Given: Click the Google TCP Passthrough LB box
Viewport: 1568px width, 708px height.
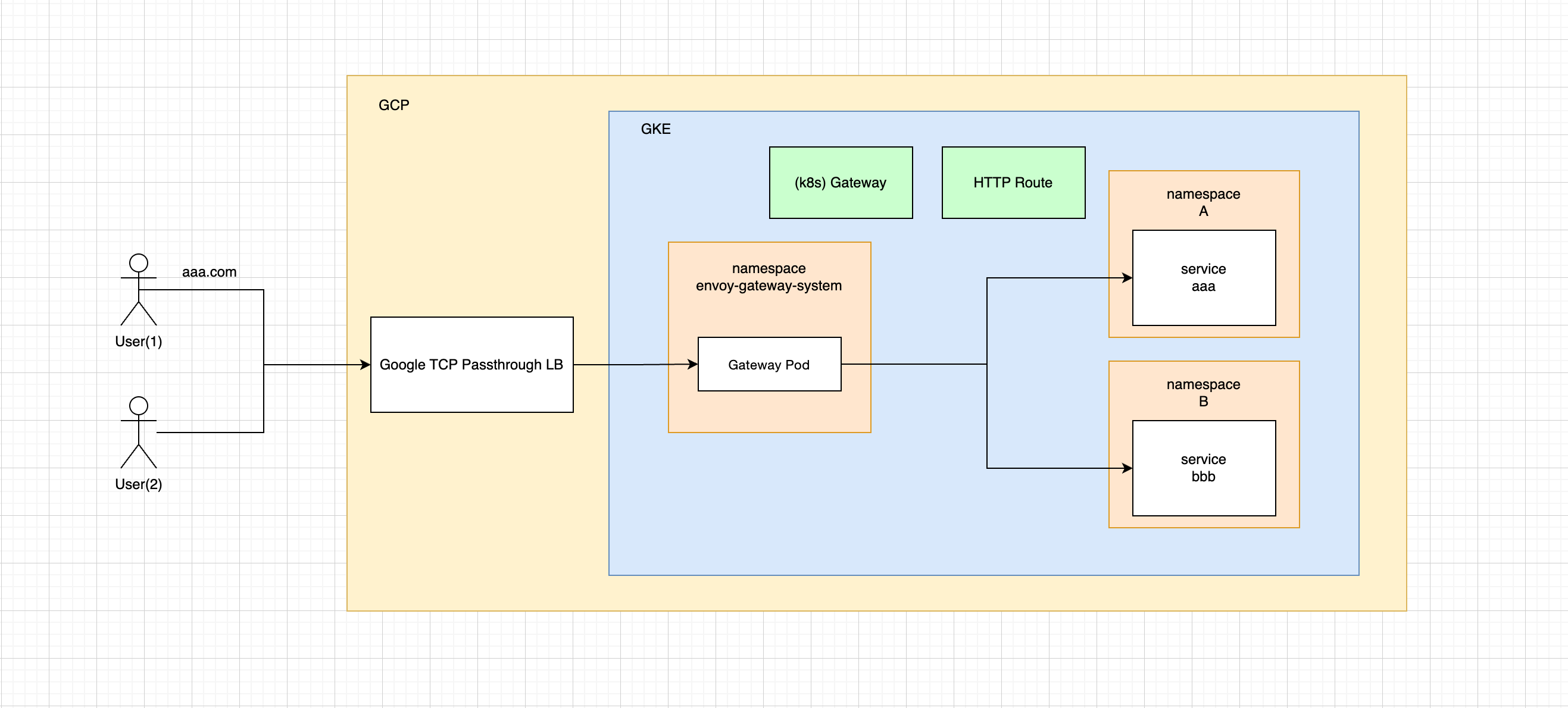Looking at the screenshot, I should [471, 364].
